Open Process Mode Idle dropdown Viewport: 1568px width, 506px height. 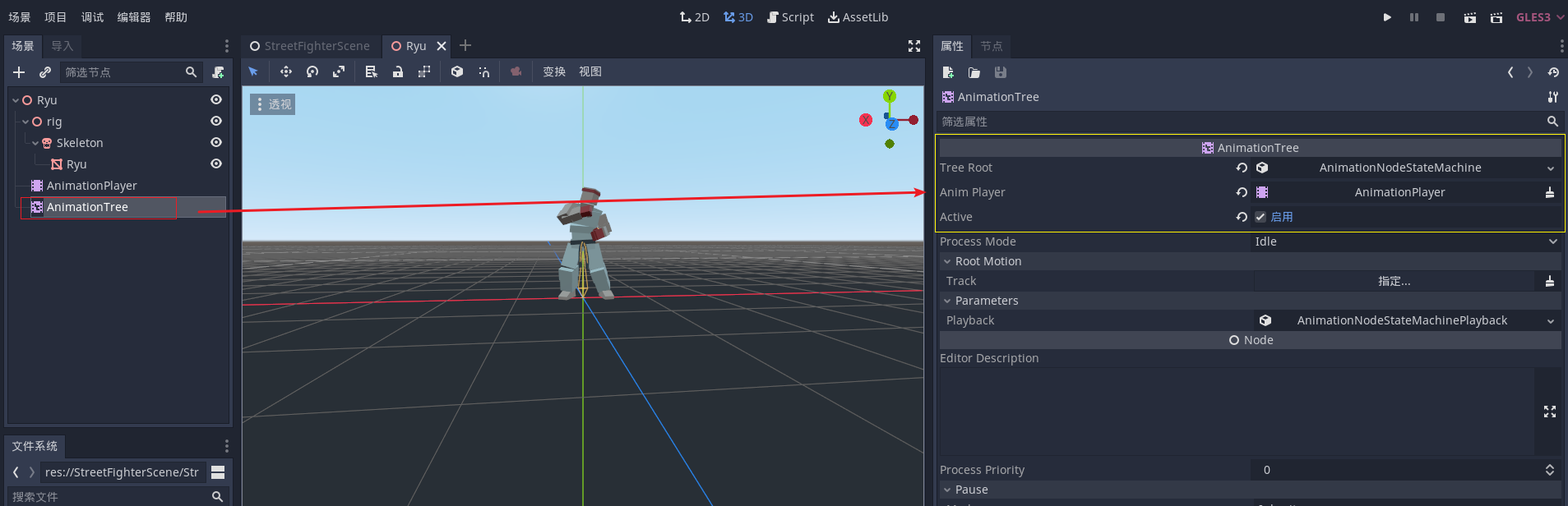tap(1406, 241)
